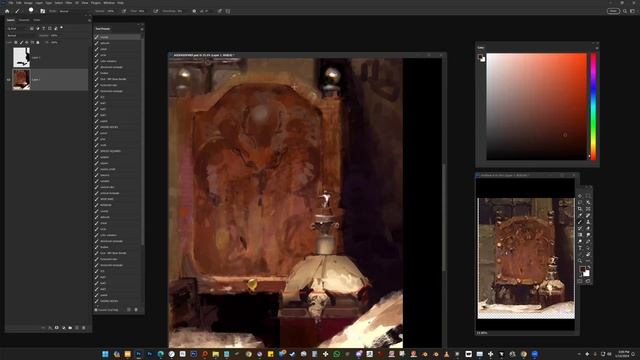Toggle pressure for opacity button
The width and height of the screenshot is (640, 360).
tap(124, 11)
